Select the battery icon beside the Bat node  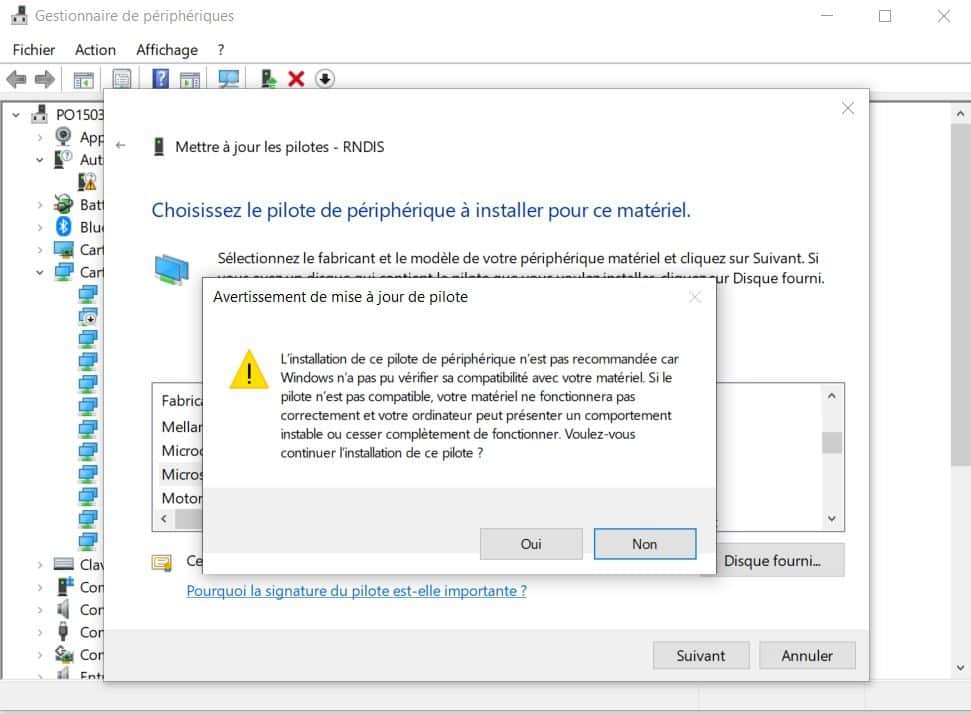[63, 204]
